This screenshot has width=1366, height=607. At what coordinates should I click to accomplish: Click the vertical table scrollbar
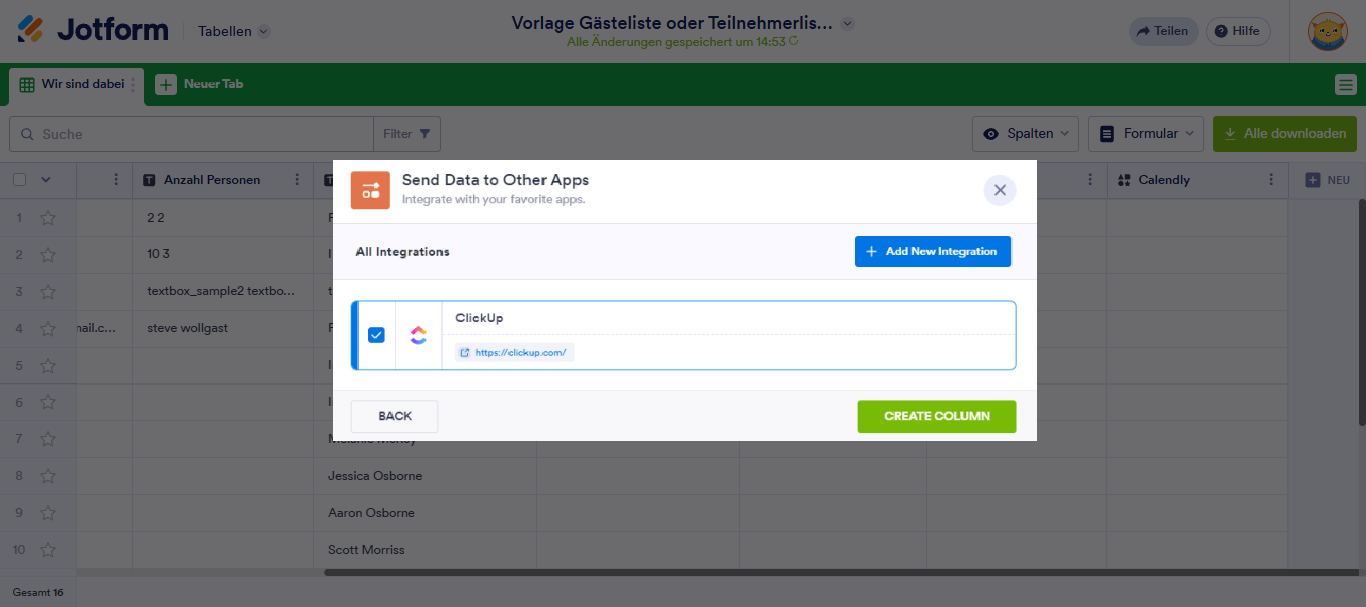pos(1362,311)
